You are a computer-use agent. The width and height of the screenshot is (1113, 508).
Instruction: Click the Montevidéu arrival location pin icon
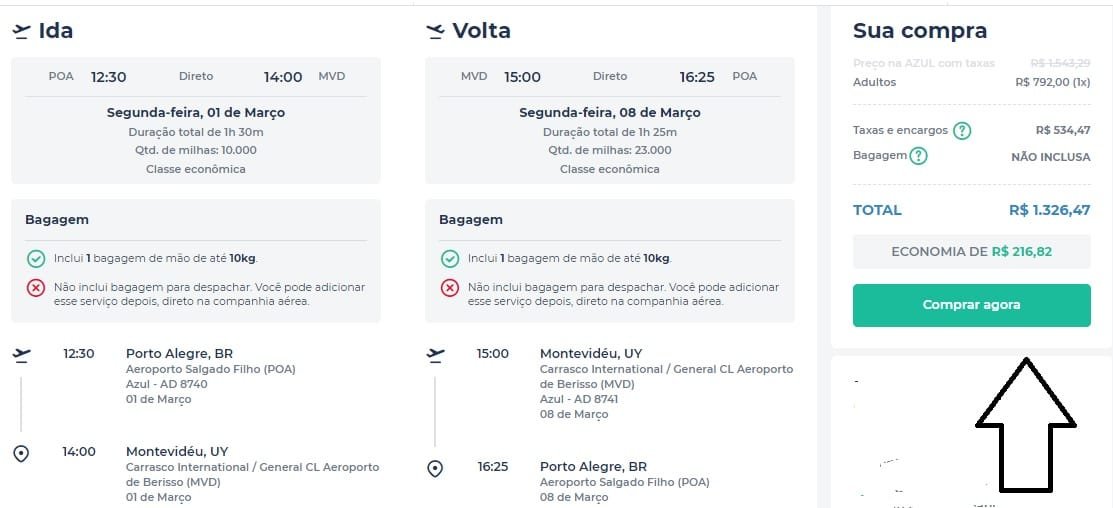coord(21,453)
